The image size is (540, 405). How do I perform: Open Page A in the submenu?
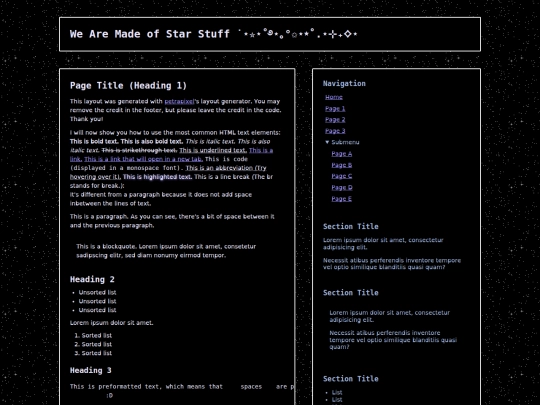tap(342, 154)
